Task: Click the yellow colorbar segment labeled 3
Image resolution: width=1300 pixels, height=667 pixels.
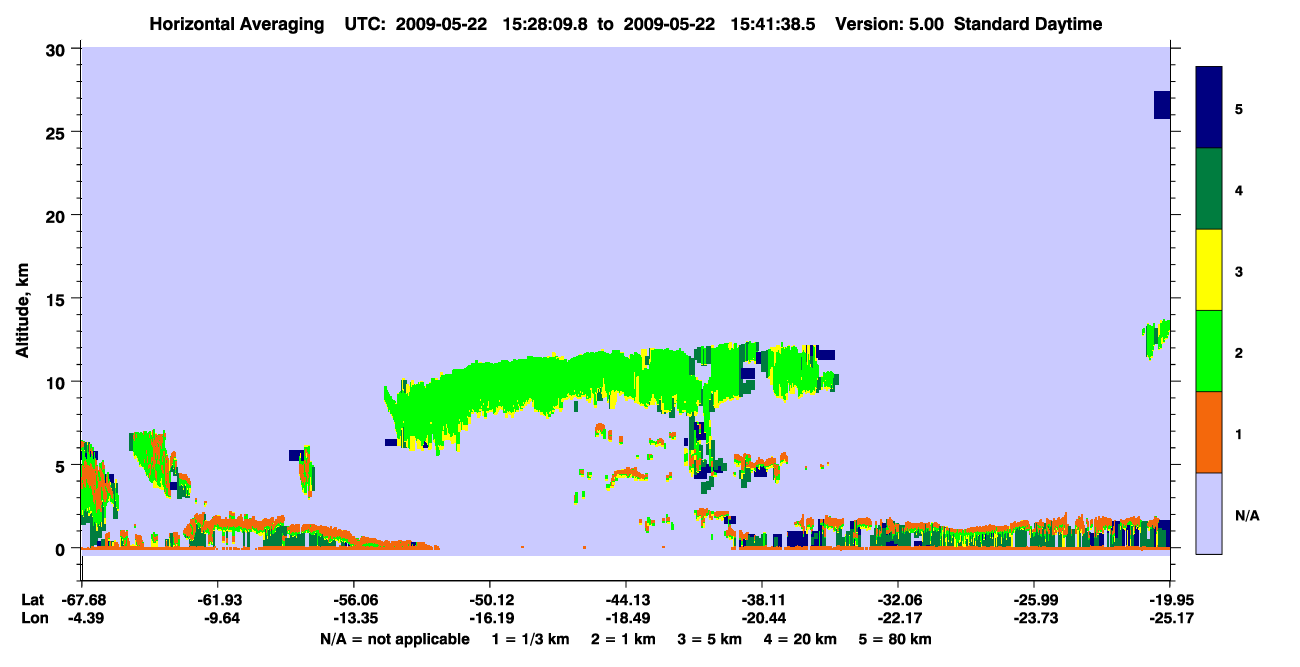Action: click(x=1209, y=270)
